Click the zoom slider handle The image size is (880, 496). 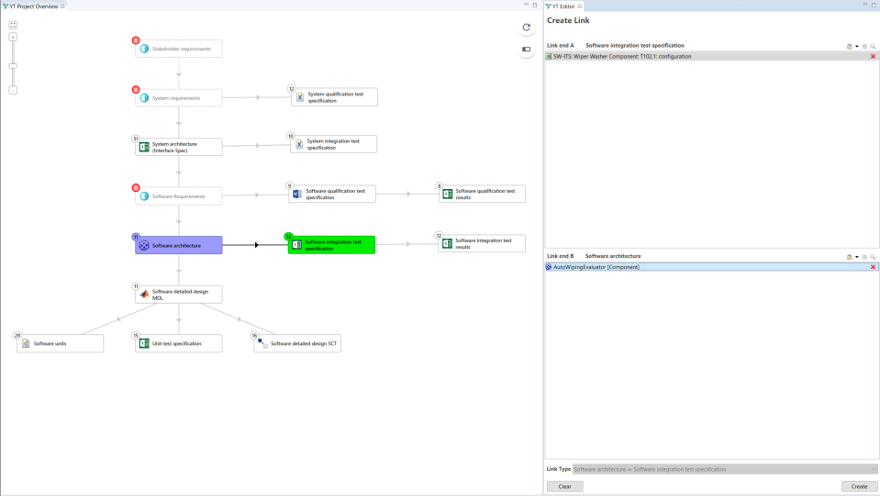click(x=13, y=66)
